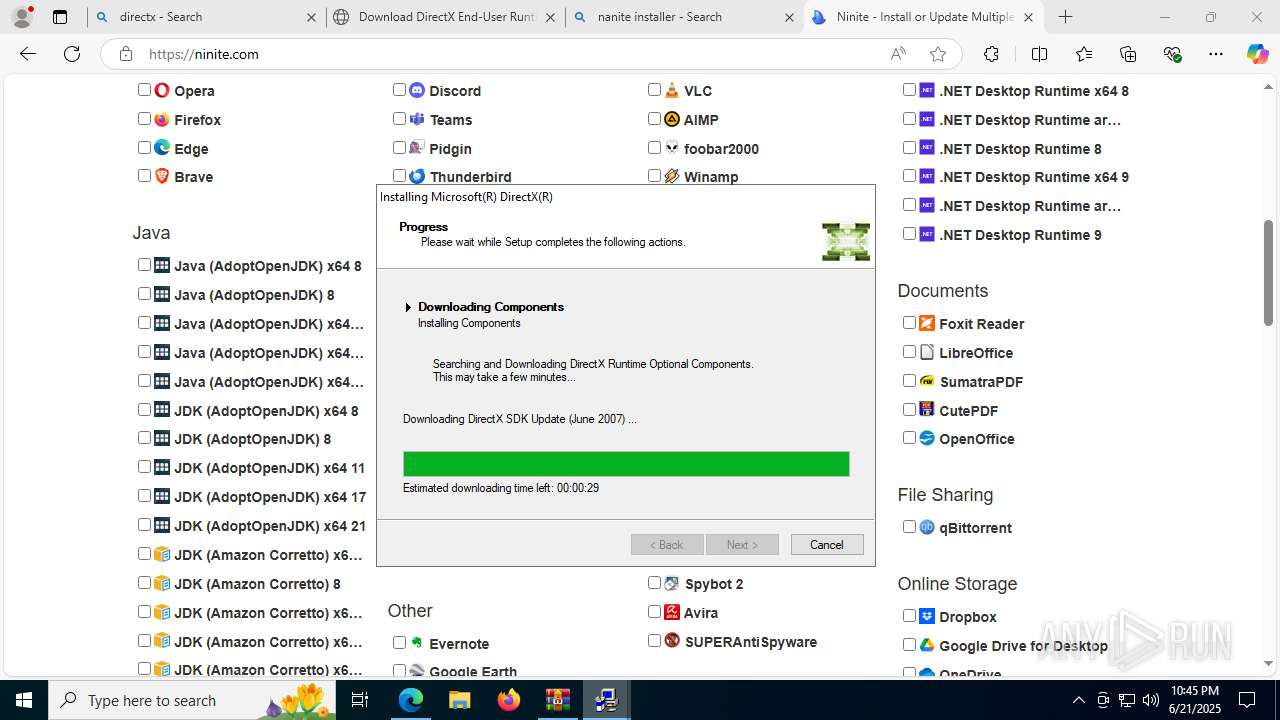
Task: Click the Windows taskbar search box
Action: (x=194, y=700)
